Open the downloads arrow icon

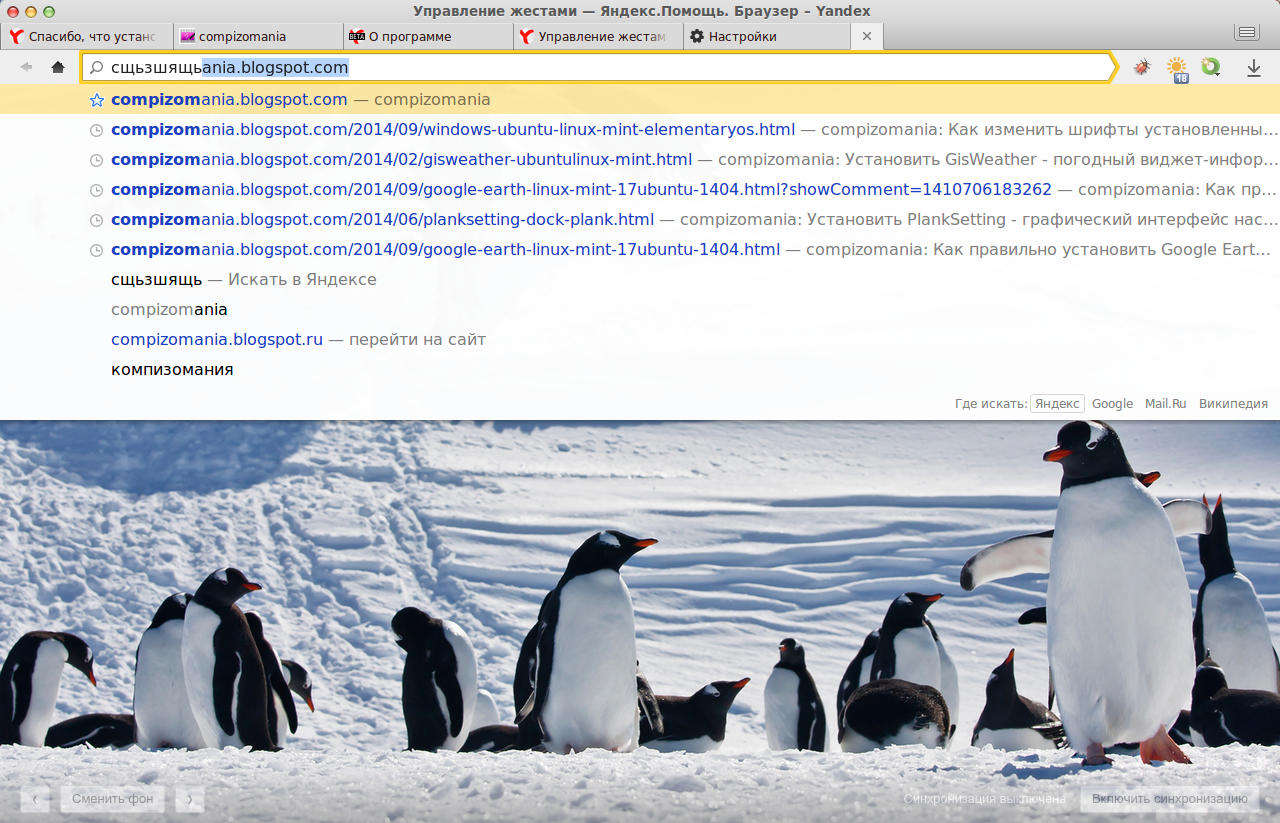tap(1253, 67)
